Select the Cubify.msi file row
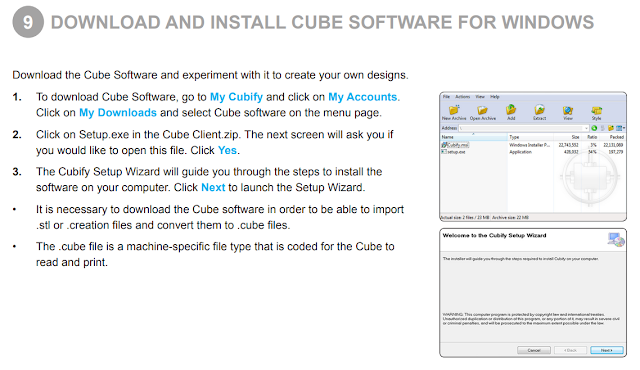The height and width of the screenshot is (370, 640). tap(533, 145)
